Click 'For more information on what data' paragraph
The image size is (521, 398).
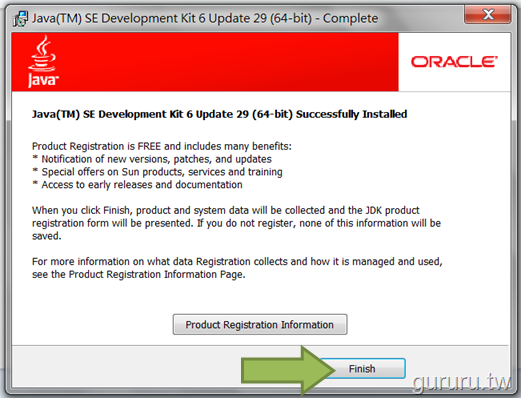click(237, 268)
